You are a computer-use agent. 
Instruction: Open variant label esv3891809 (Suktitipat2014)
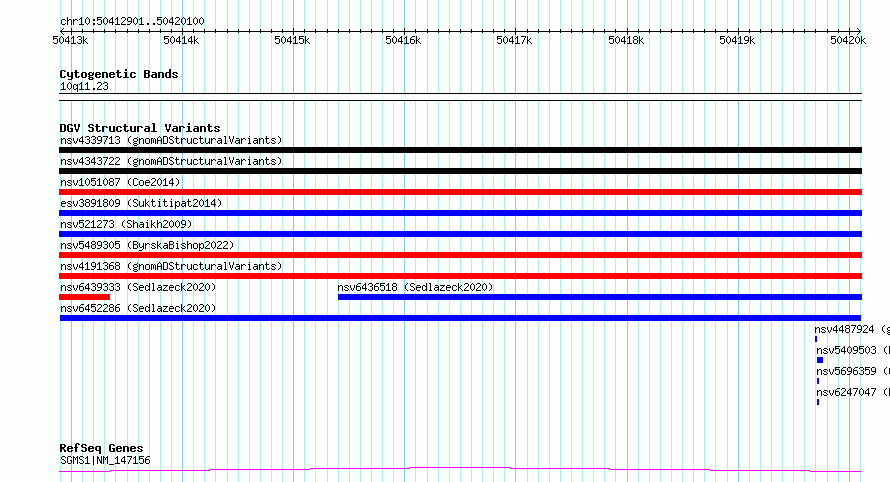pos(141,203)
